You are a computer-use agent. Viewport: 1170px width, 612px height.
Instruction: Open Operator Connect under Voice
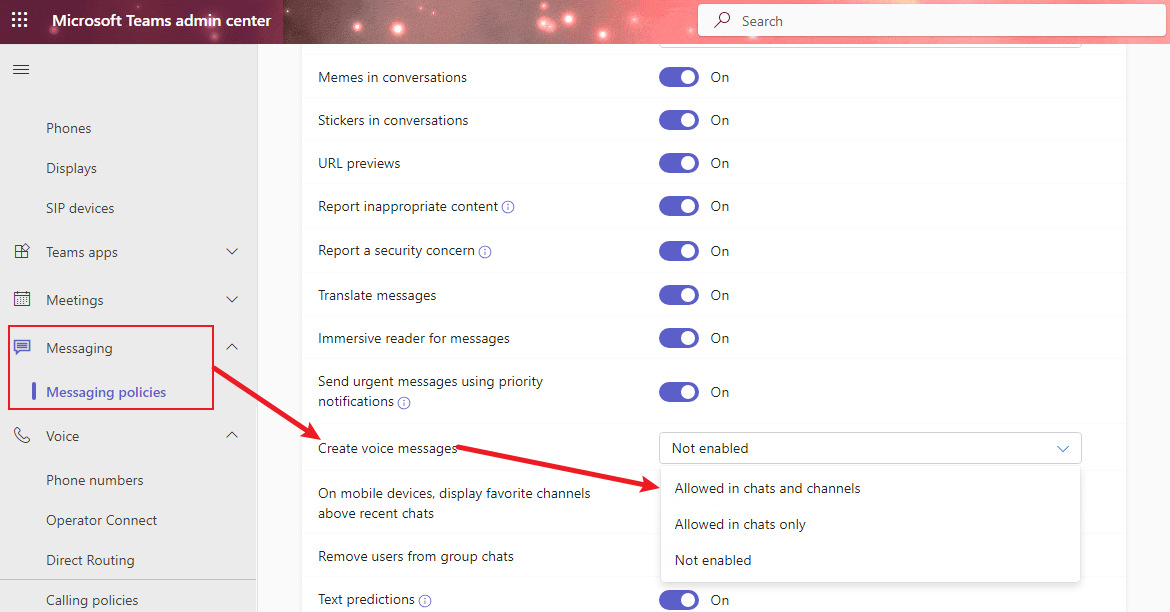tap(101, 520)
